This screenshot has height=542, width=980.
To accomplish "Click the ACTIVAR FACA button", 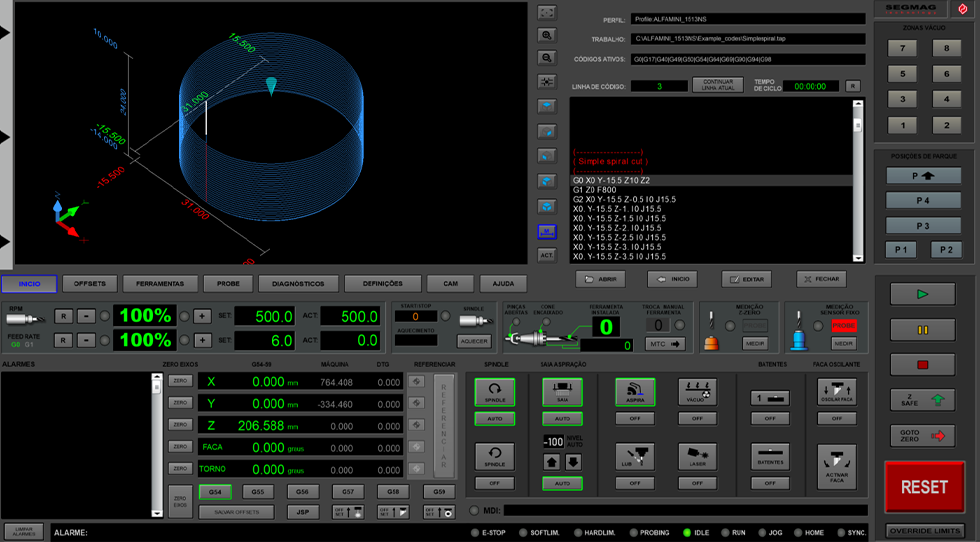I will pyautogui.click(x=837, y=466).
